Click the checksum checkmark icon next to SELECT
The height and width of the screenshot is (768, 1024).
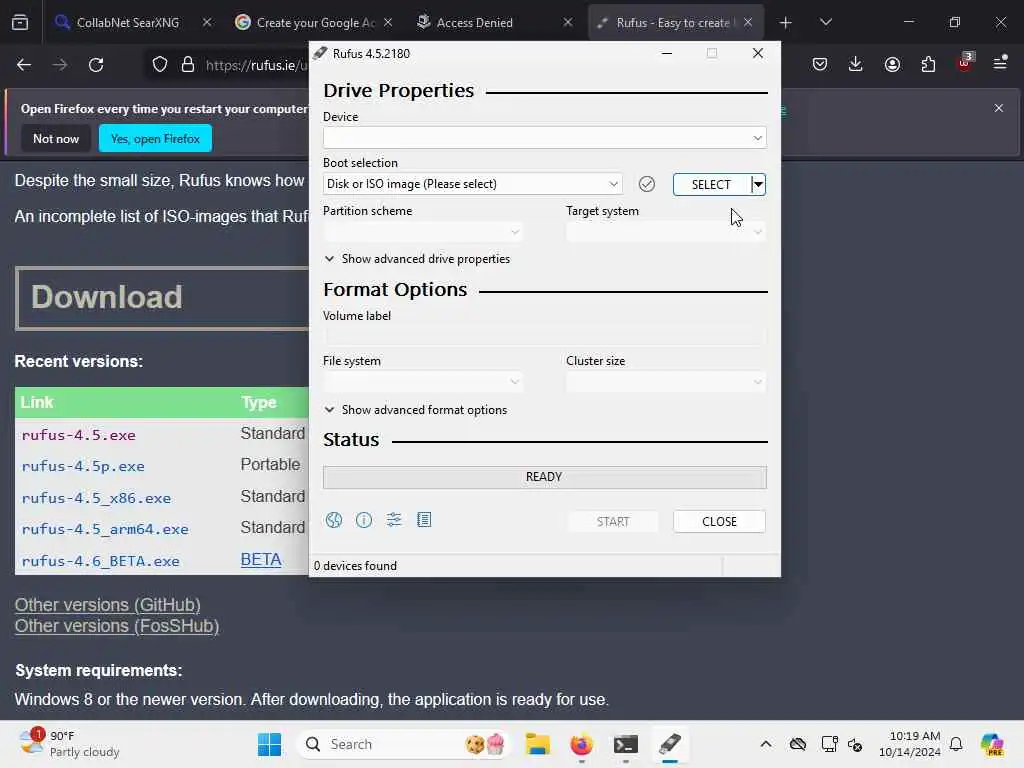[647, 184]
